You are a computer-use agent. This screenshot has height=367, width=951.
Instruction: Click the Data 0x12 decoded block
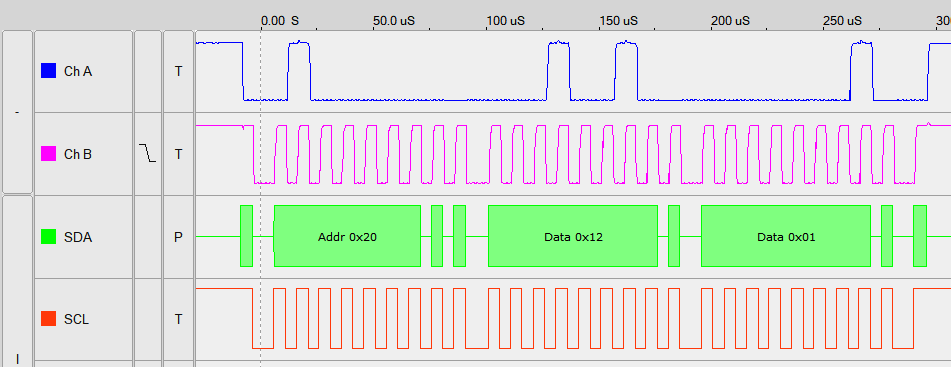tap(573, 236)
